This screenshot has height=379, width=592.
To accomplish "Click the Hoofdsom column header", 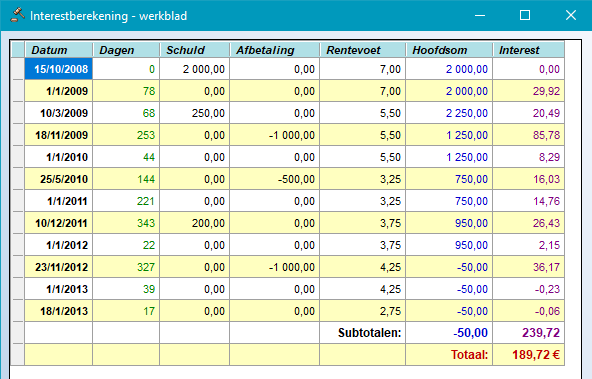I will coord(449,50).
